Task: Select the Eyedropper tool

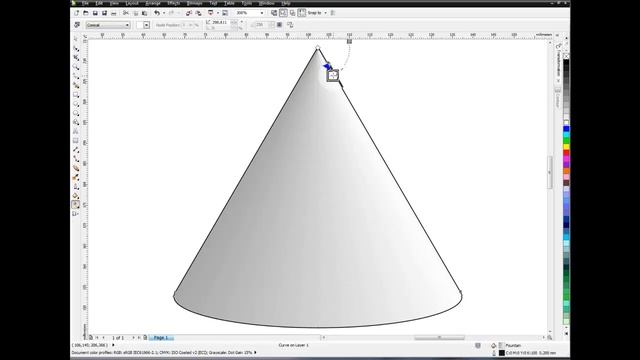Action: pos(76,178)
